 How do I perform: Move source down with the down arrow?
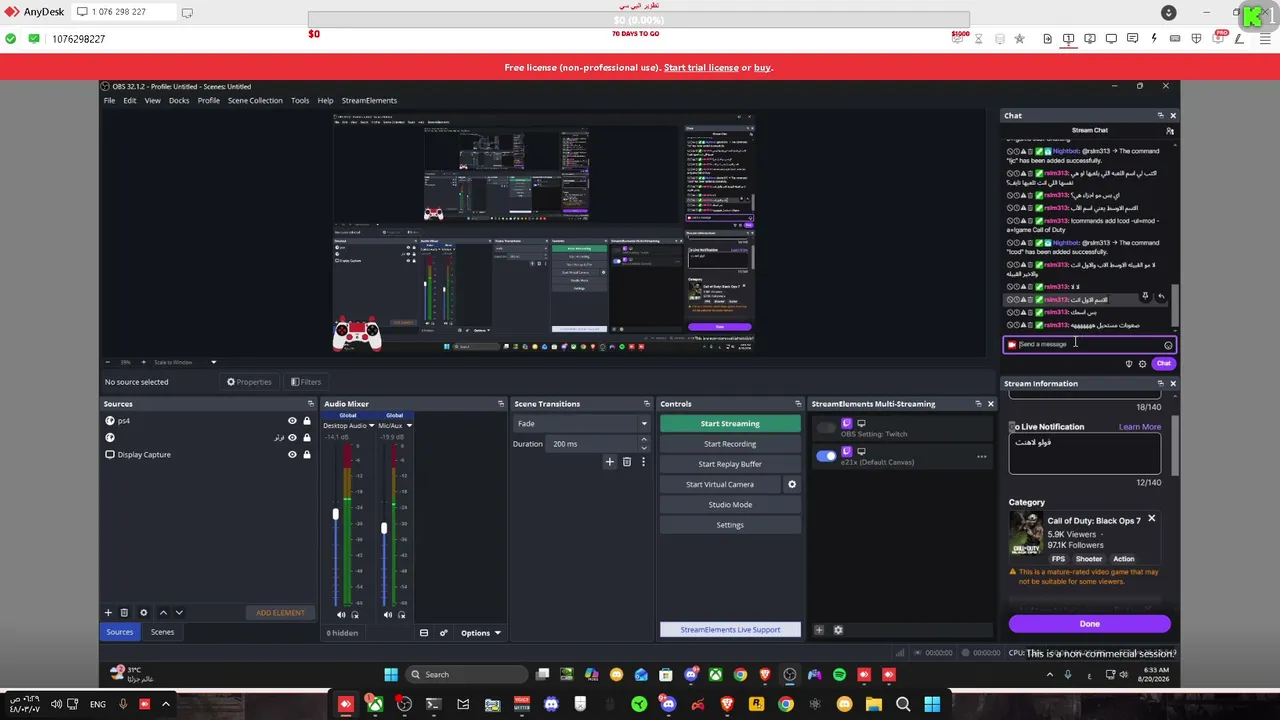179,612
